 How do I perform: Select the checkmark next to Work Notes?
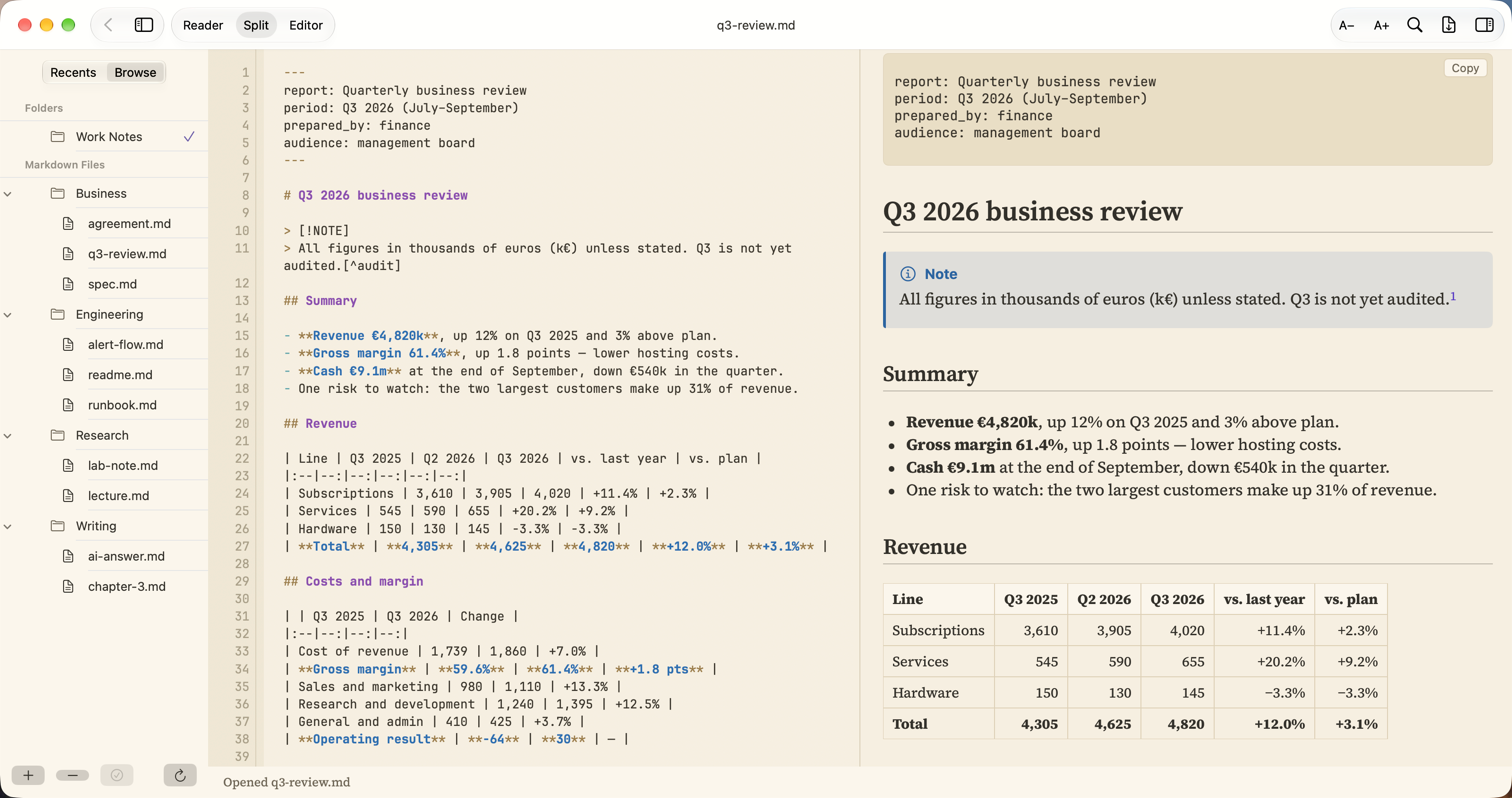click(189, 137)
